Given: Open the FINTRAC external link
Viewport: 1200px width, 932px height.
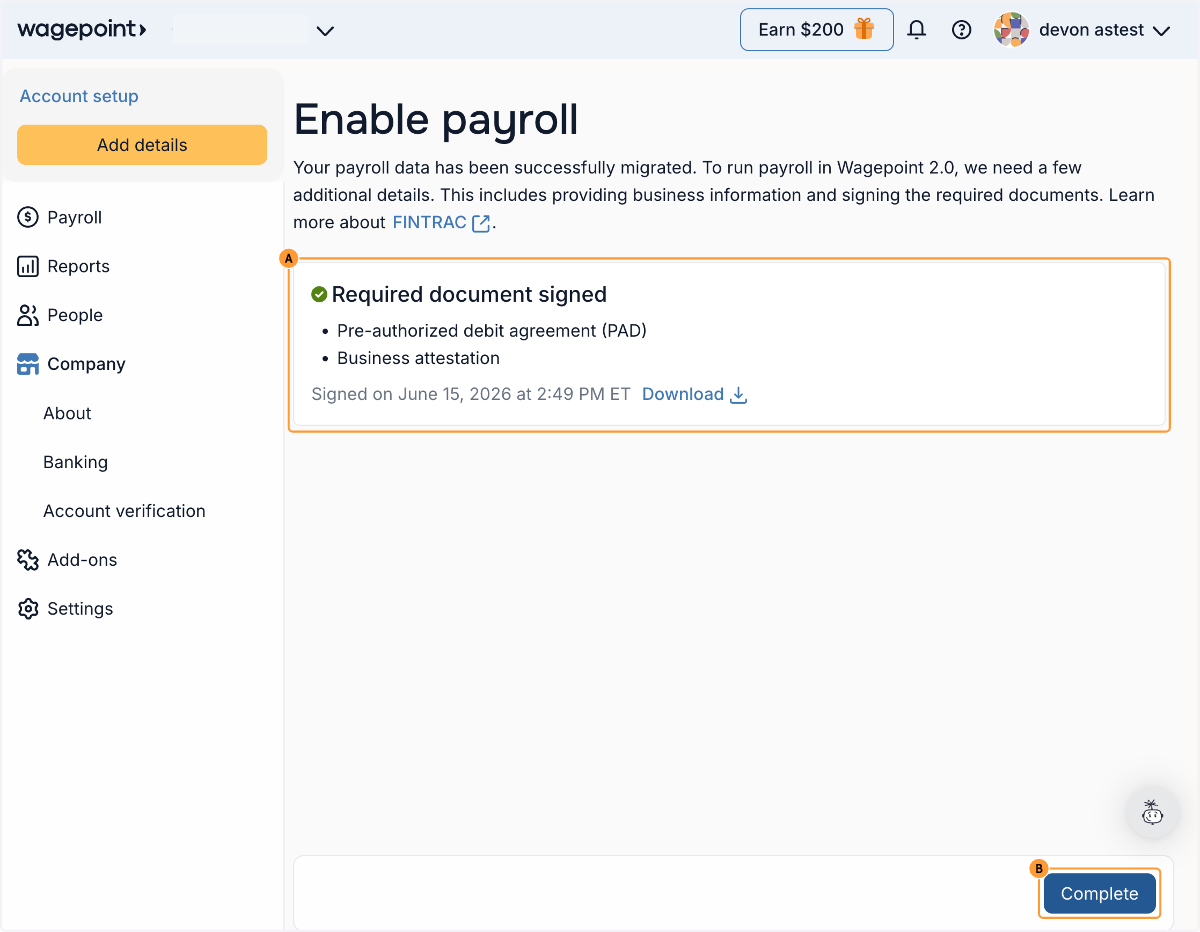Looking at the screenshot, I should pos(441,222).
